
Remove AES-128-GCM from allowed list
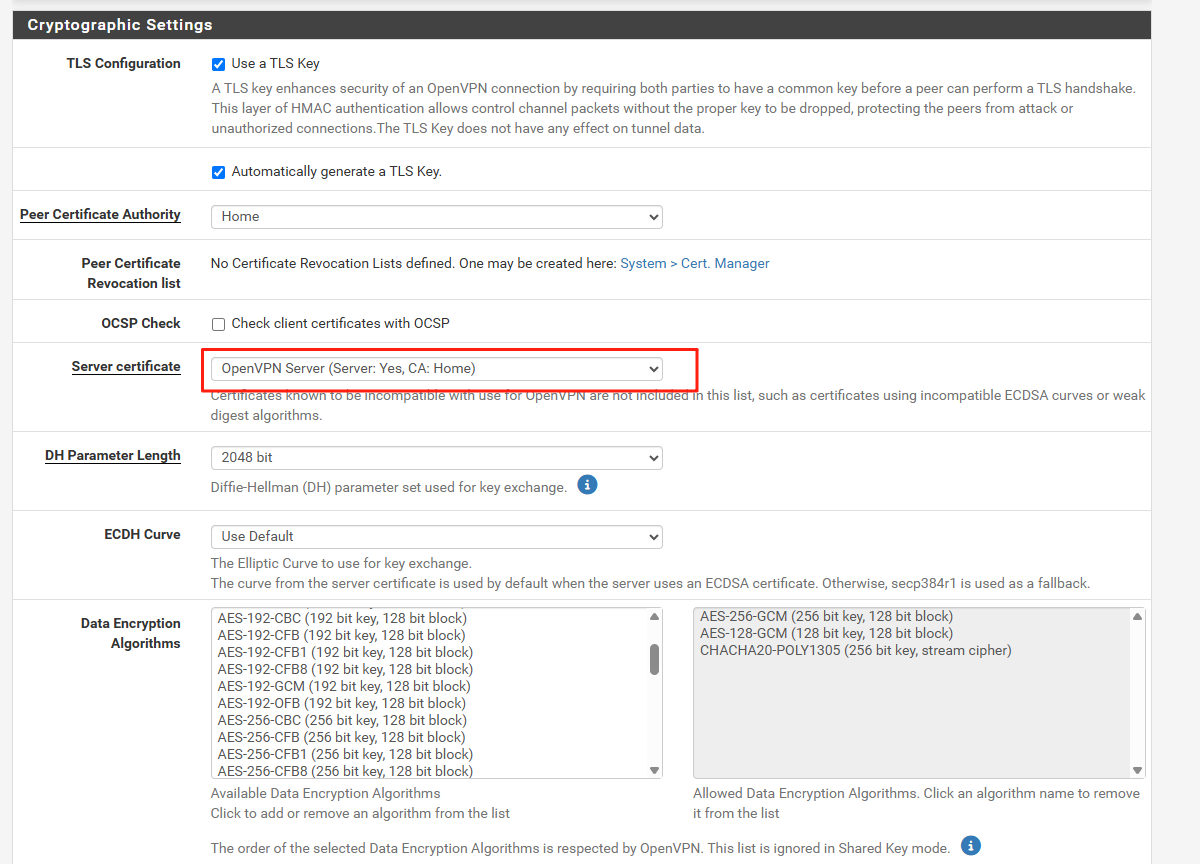coord(826,633)
